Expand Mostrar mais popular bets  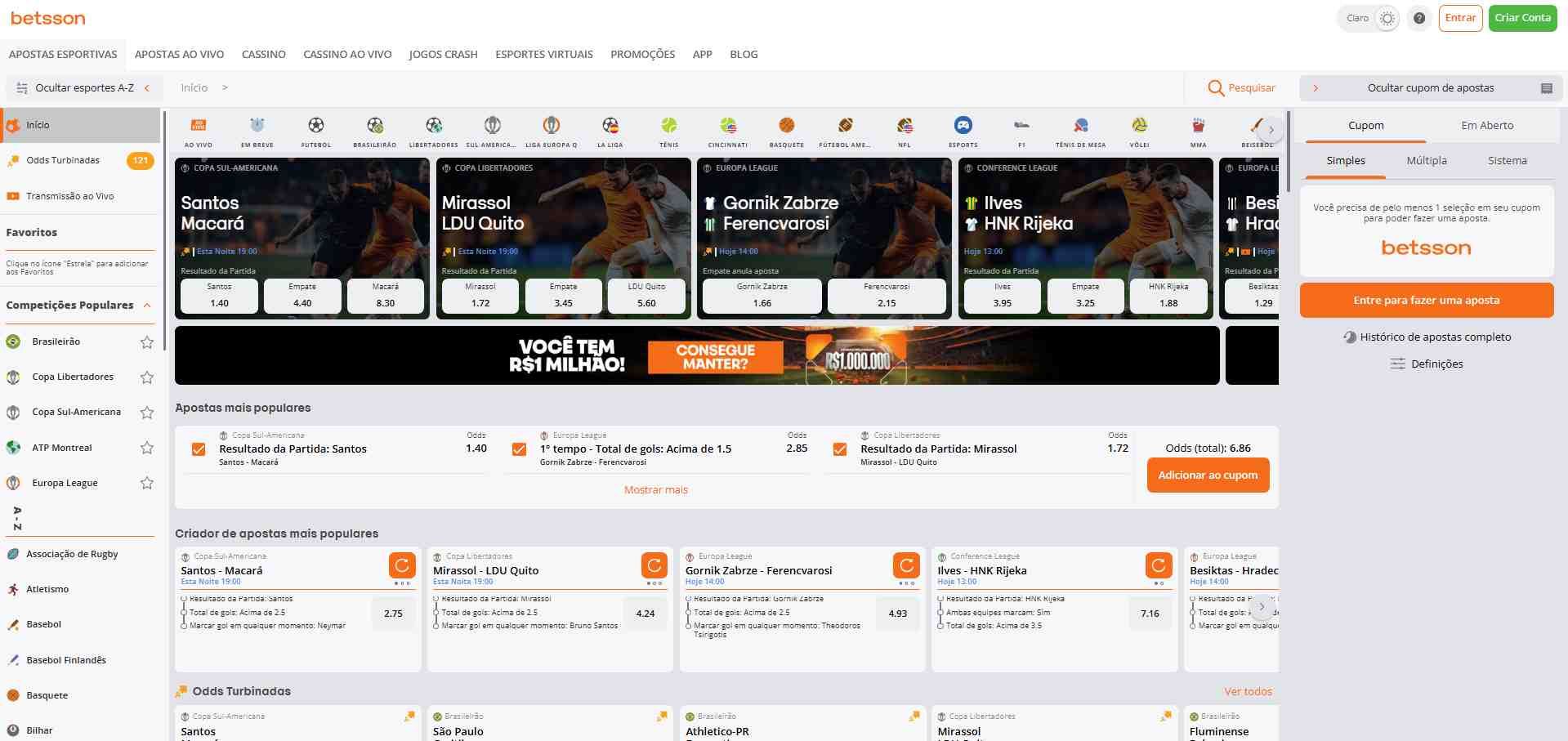click(x=656, y=490)
